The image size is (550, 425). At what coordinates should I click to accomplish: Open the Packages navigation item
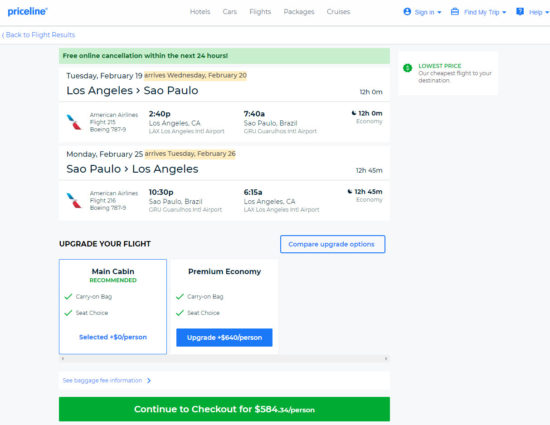click(299, 12)
